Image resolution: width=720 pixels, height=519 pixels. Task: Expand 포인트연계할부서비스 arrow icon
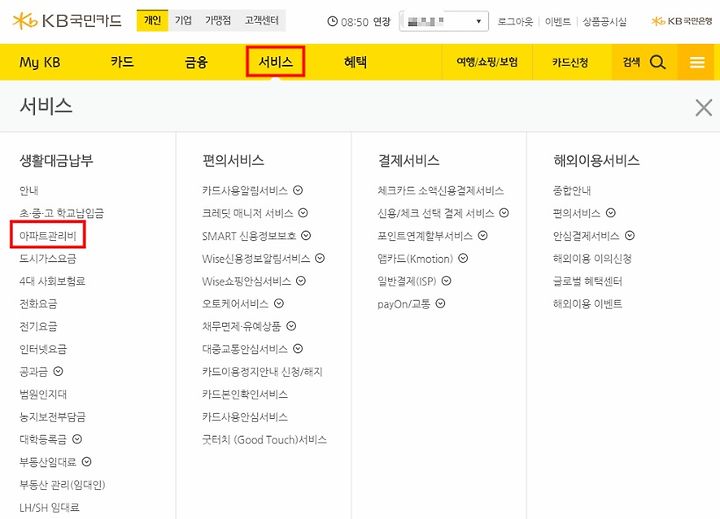click(x=483, y=235)
